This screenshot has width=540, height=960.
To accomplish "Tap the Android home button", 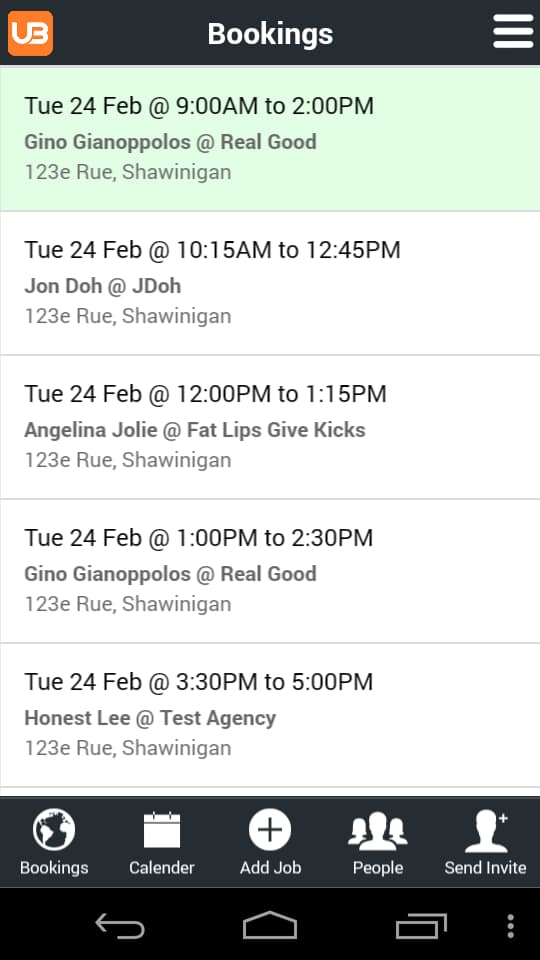I will coord(270,925).
